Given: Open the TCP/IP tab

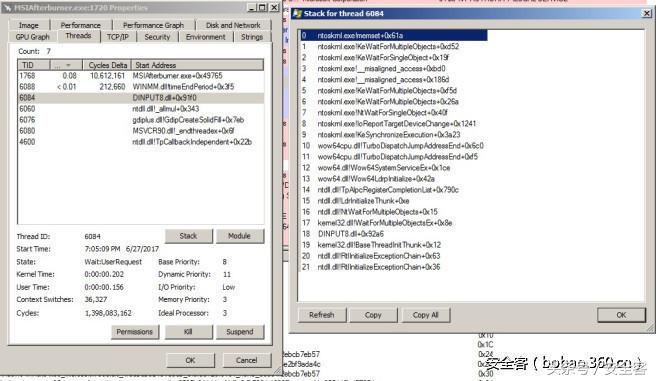Looking at the screenshot, I should (x=118, y=37).
